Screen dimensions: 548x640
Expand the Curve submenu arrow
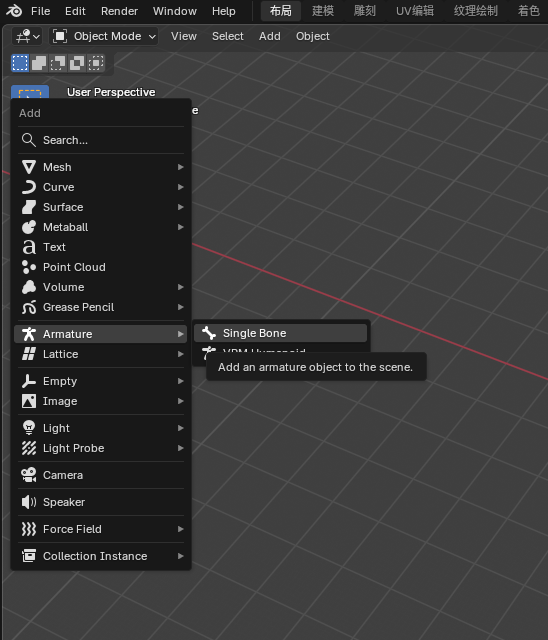(x=180, y=187)
